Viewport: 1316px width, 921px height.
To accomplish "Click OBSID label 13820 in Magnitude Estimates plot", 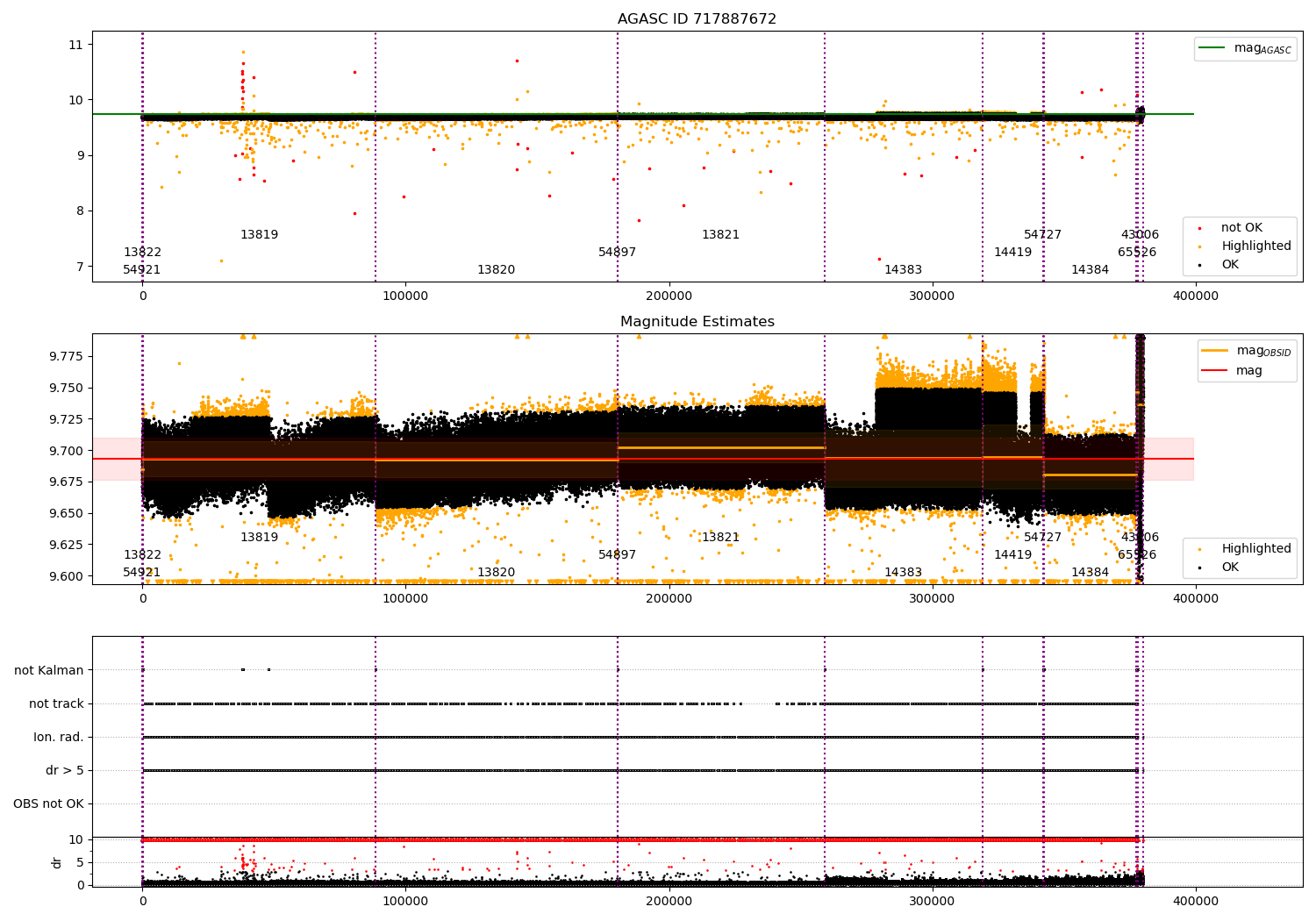I will point(496,573).
